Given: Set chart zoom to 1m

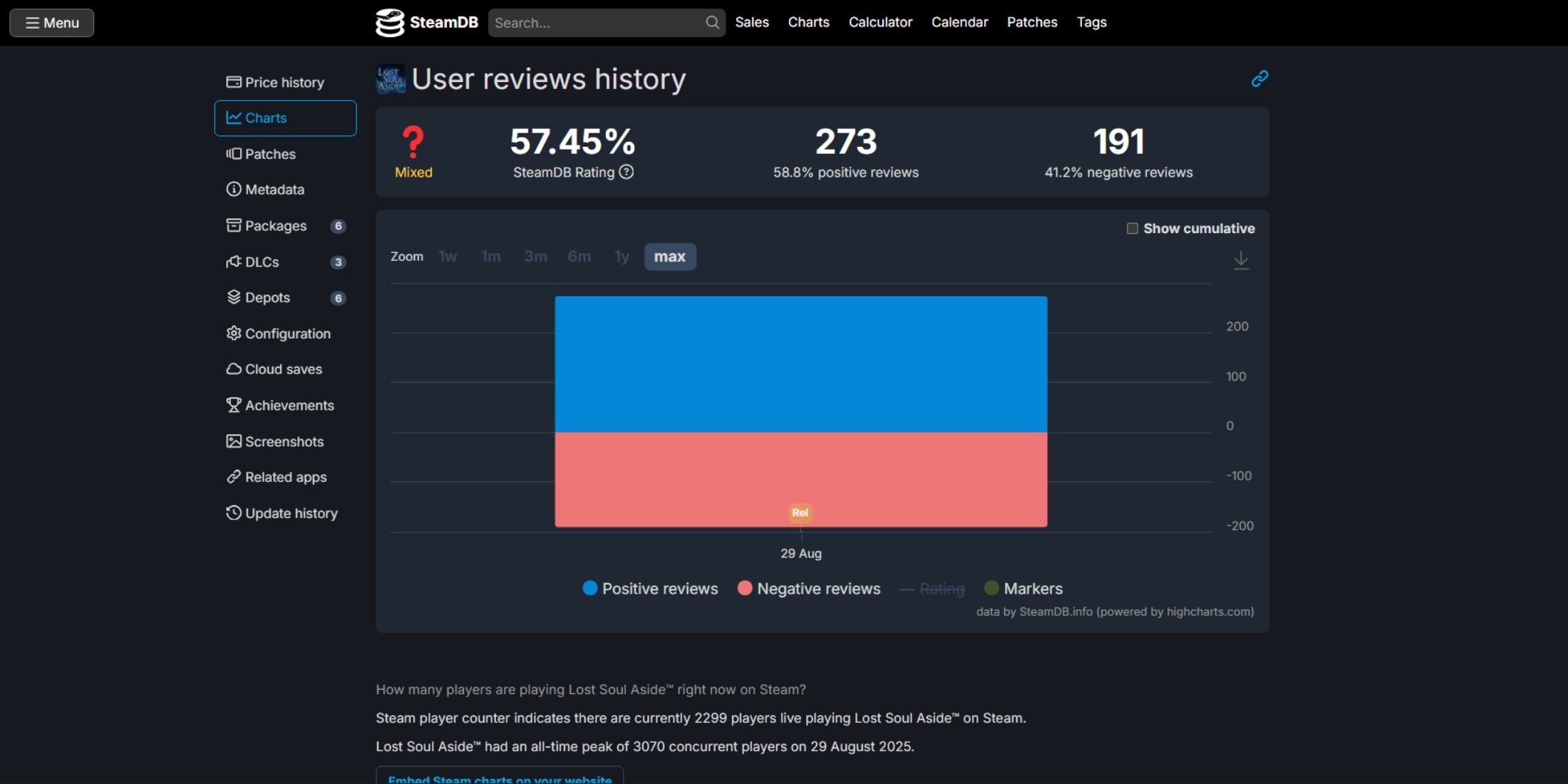Looking at the screenshot, I should tap(491, 257).
